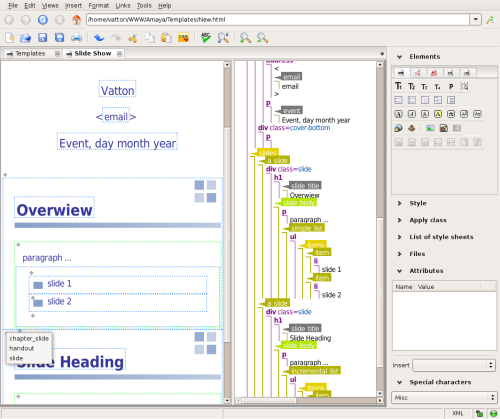The width and height of the screenshot is (500, 419).
Task: Switch to the Templates tab
Action: click(30, 53)
